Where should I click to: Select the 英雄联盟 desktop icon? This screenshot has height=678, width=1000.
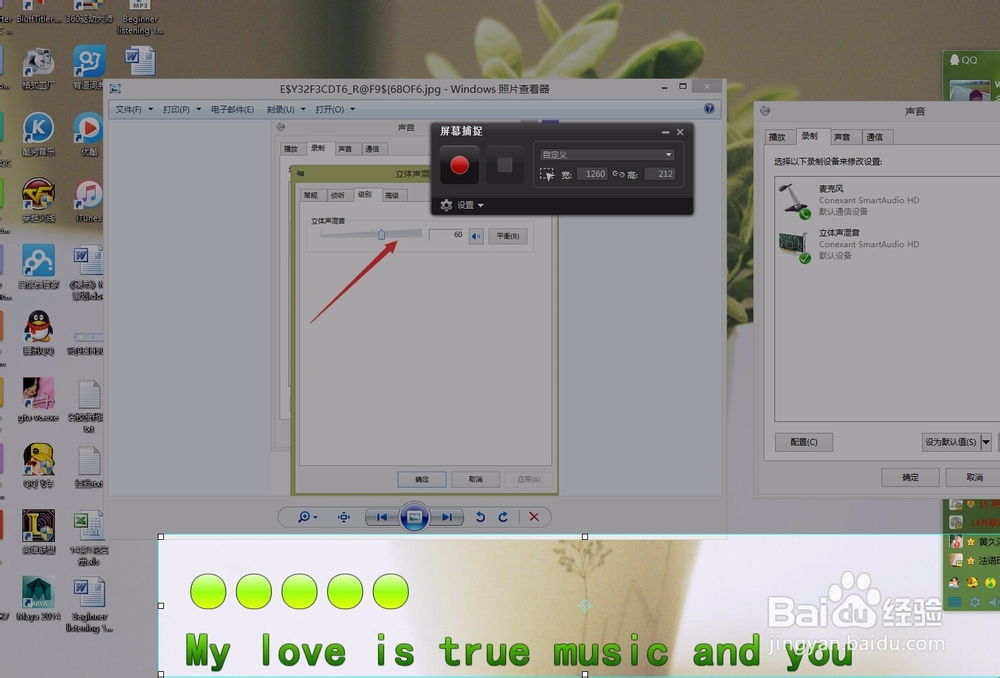(x=38, y=532)
